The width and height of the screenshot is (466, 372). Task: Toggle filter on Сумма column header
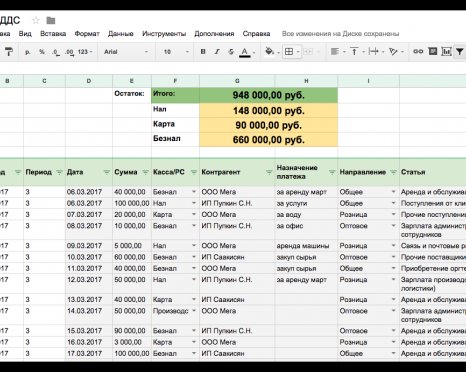(x=145, y=172)
